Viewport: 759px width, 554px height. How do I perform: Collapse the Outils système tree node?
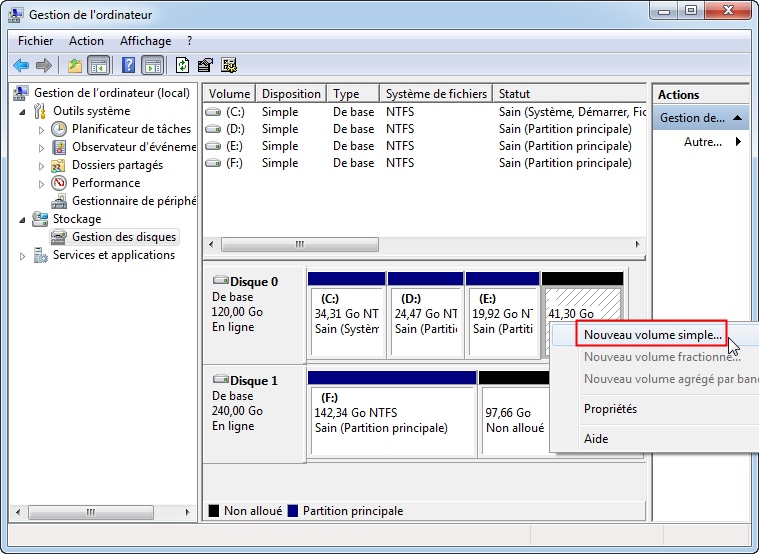[x=23, y=112]
